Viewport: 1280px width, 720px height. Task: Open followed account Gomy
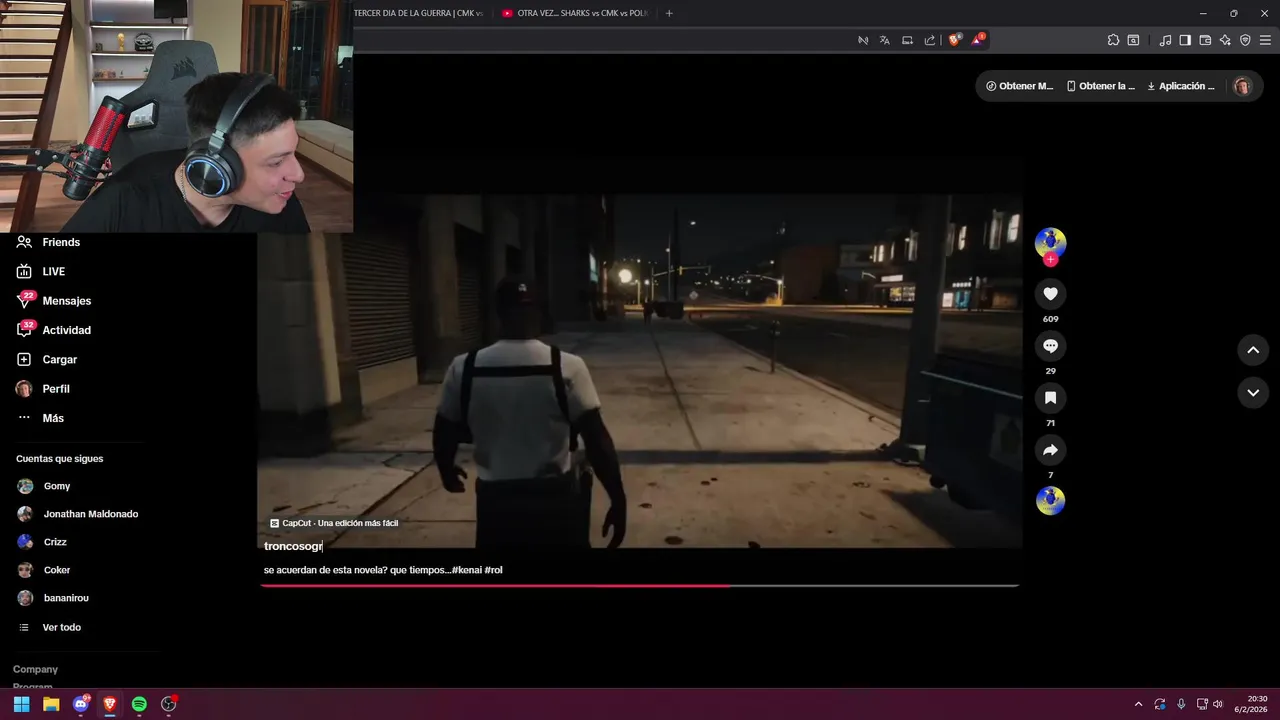click(x=44, y=486)
